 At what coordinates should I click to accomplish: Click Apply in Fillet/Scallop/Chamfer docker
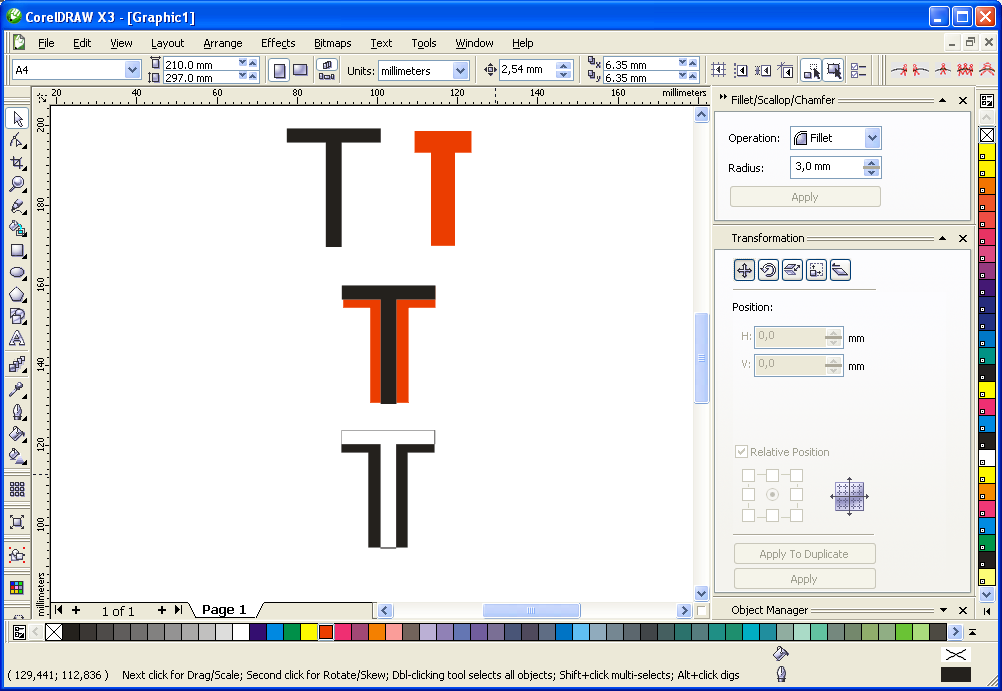[805, 197]
